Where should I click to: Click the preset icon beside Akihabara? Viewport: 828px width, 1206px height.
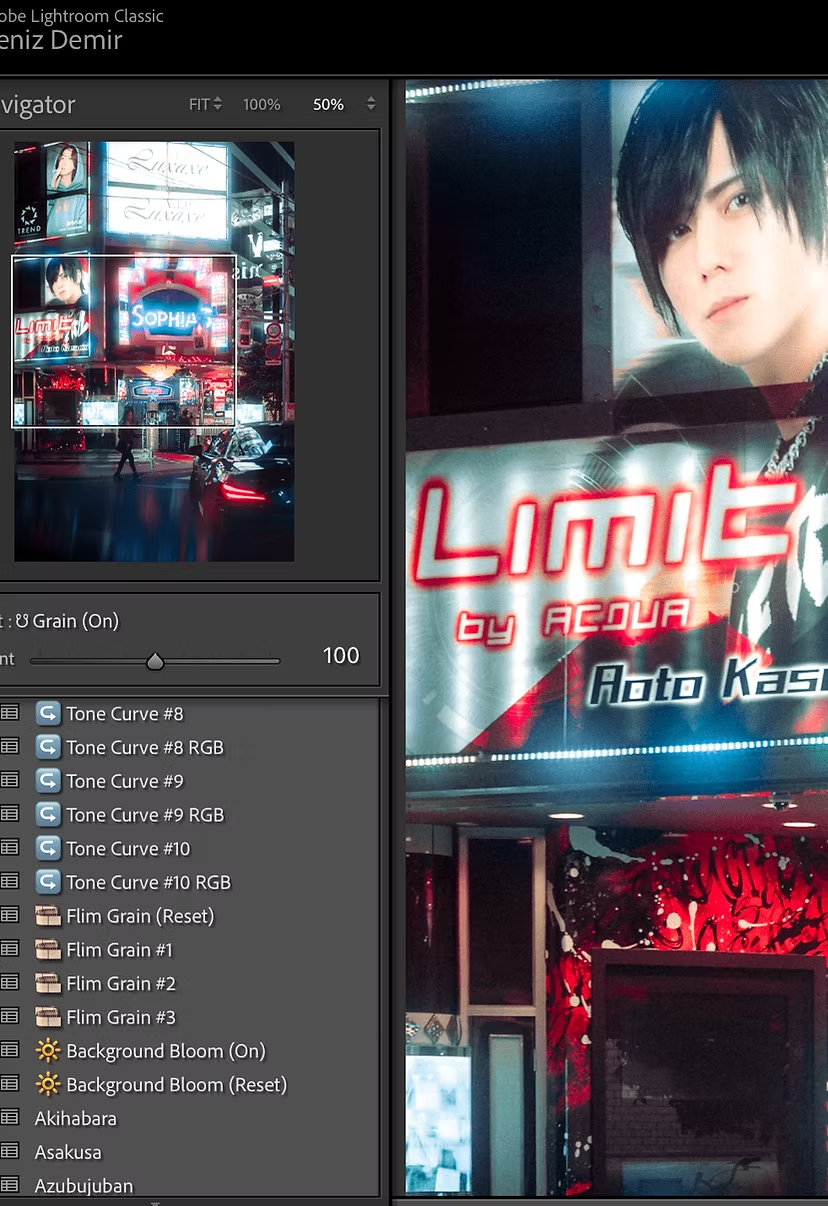[9, 1119]
